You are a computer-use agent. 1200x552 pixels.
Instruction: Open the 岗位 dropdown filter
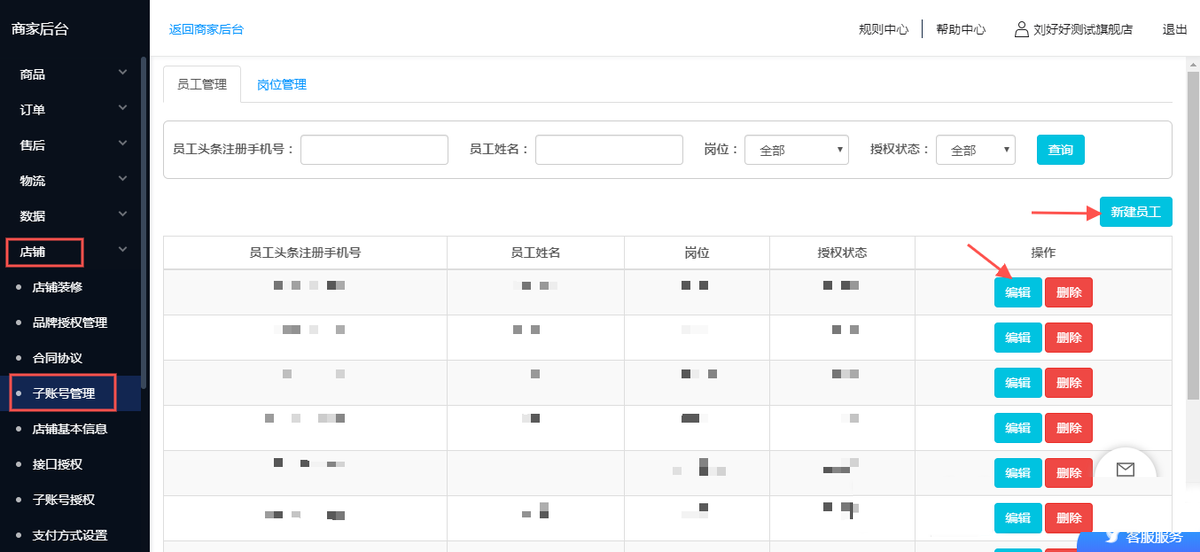point(797,150)
